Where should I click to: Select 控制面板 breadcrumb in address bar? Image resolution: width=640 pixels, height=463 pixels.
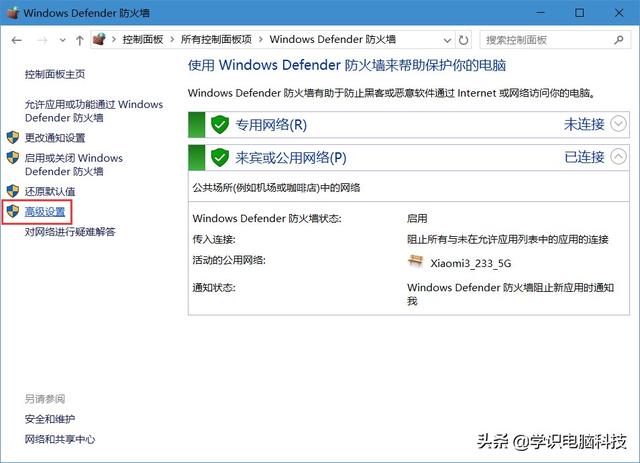143,40
